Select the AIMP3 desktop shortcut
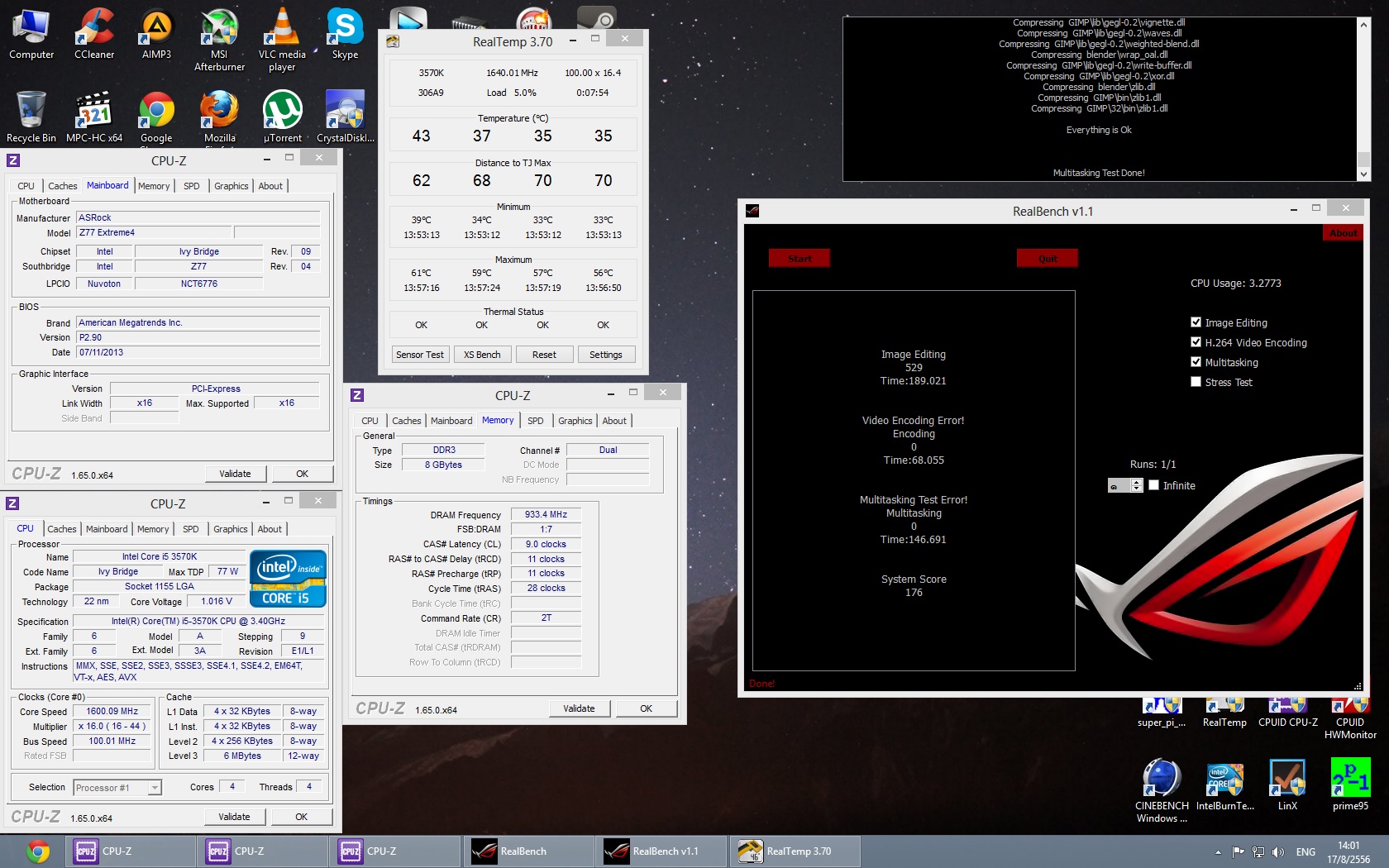 [x=156, y=35]
